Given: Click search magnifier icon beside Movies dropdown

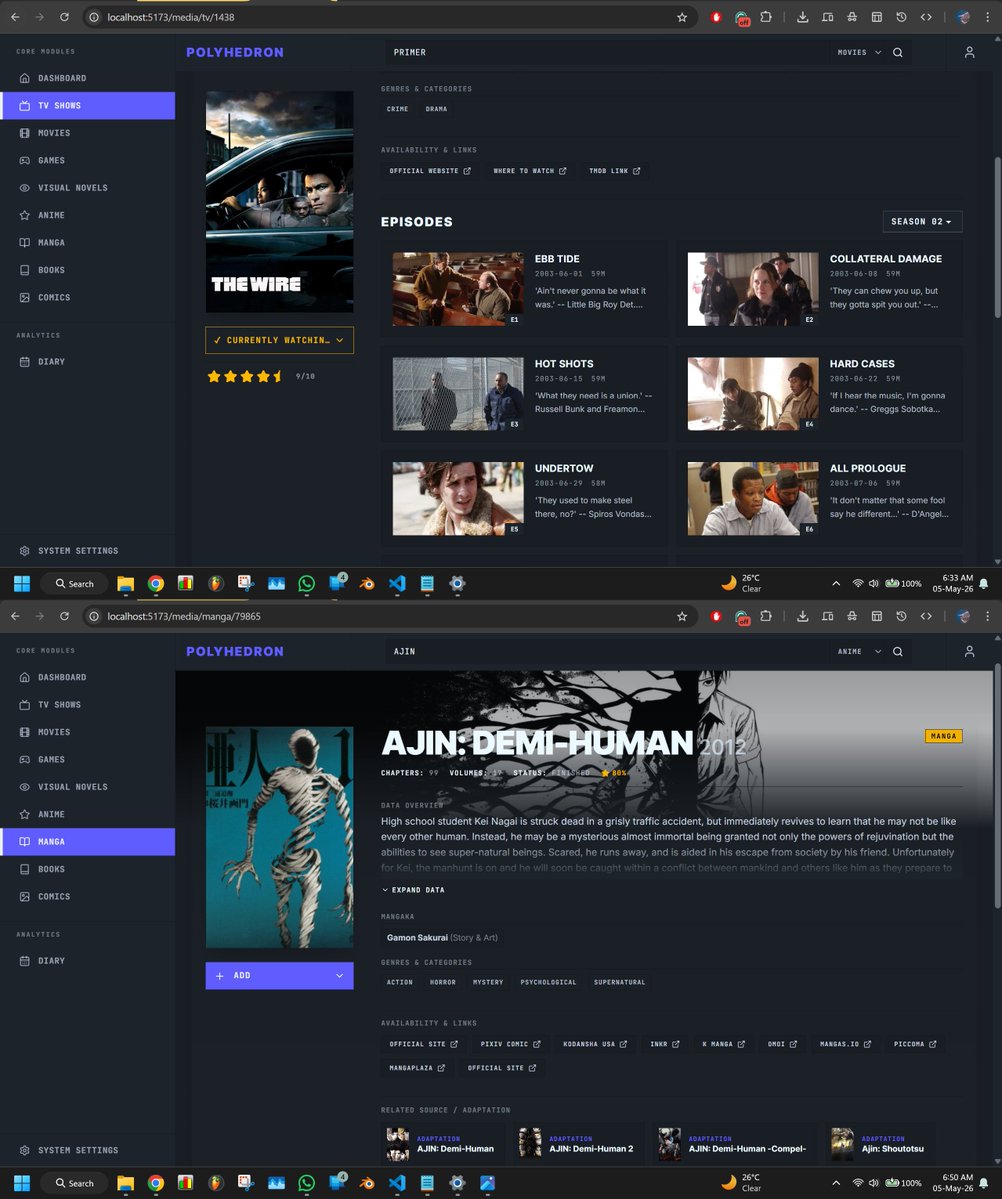Looking at the screenshot, I should pos(898,53).
